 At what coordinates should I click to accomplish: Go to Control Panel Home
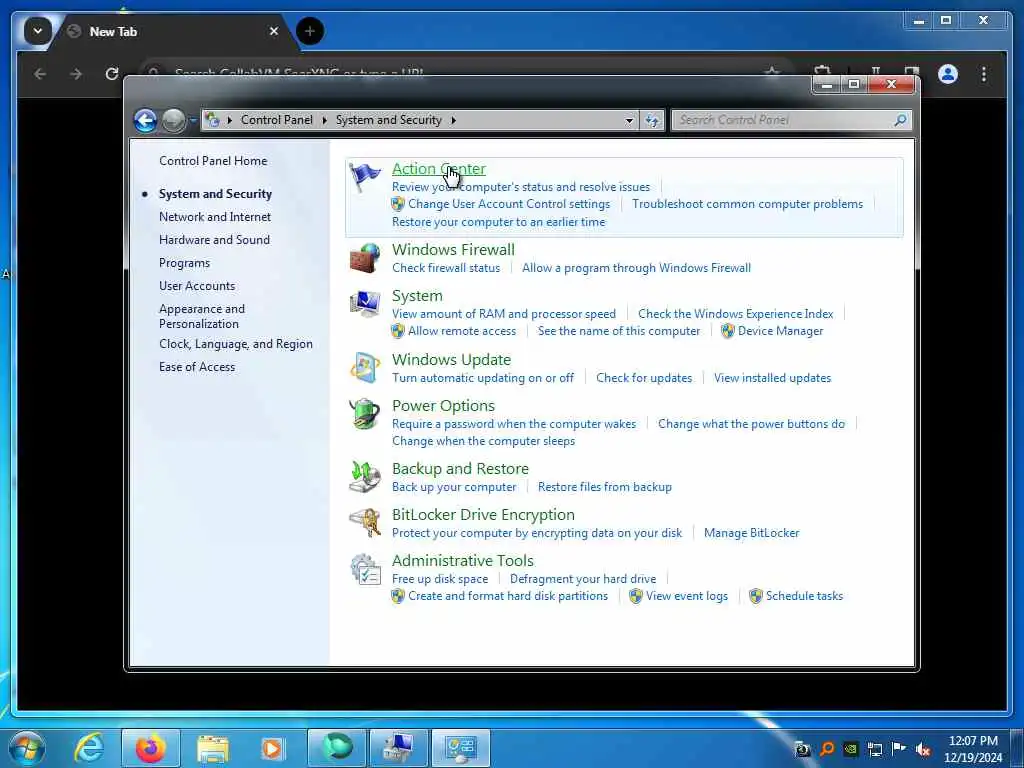click(213, 161)
